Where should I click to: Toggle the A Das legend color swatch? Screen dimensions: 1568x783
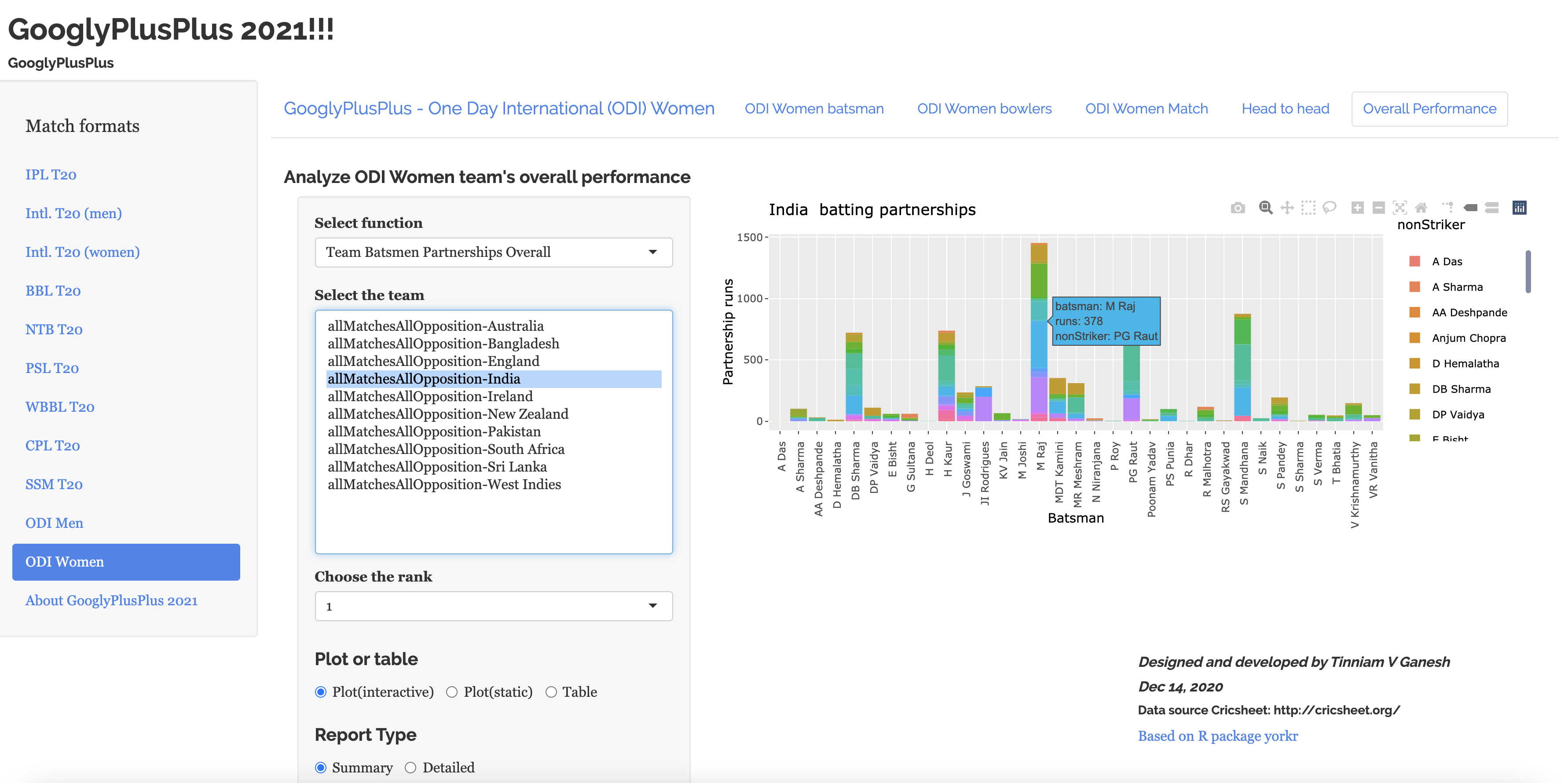(1414, 262)
